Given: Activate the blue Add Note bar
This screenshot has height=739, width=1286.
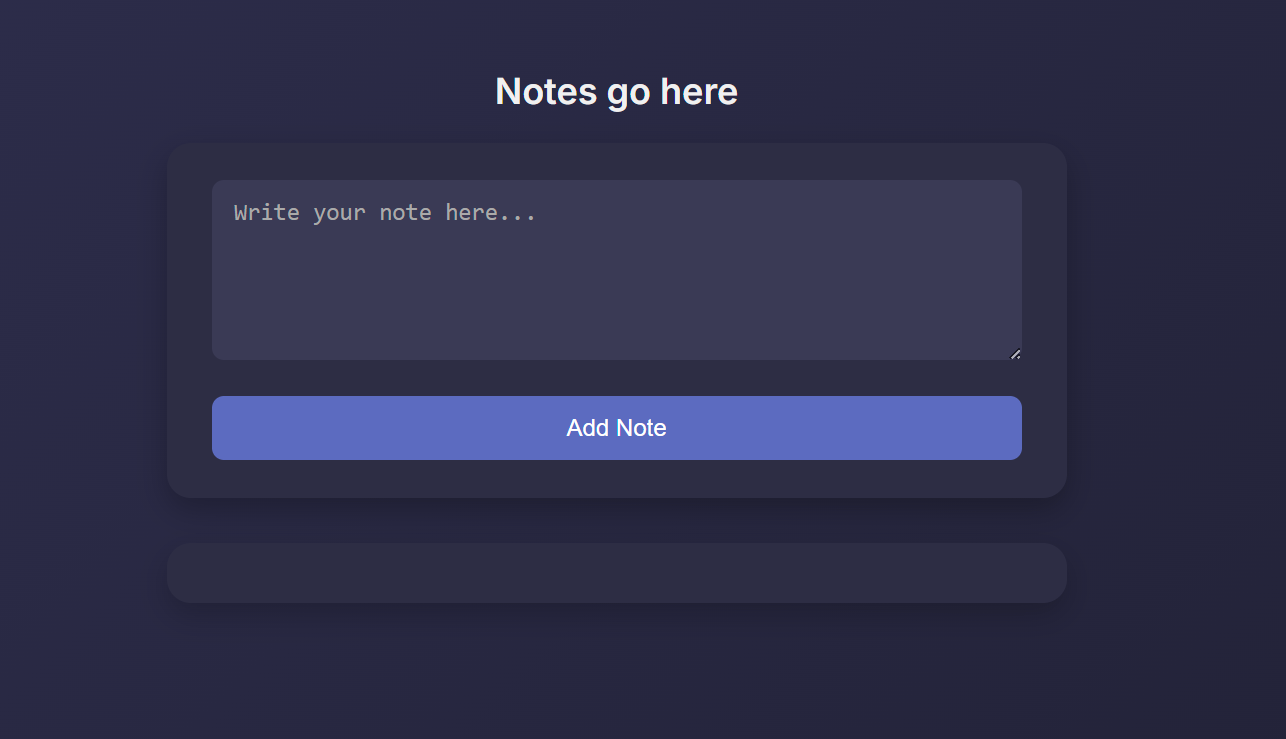Looking at the screenshot, I should pyautogui.click(x=617, y=428).
